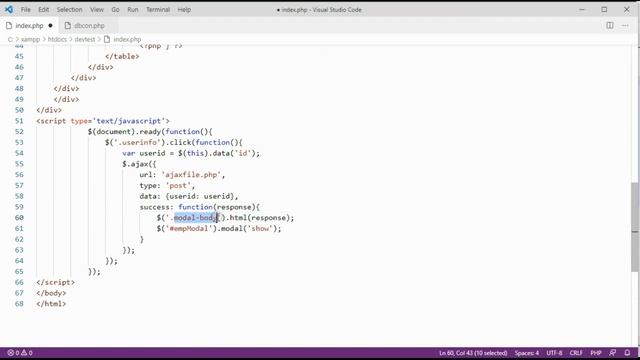Open the View menu
Screen dimensions: 640x360
97,9
